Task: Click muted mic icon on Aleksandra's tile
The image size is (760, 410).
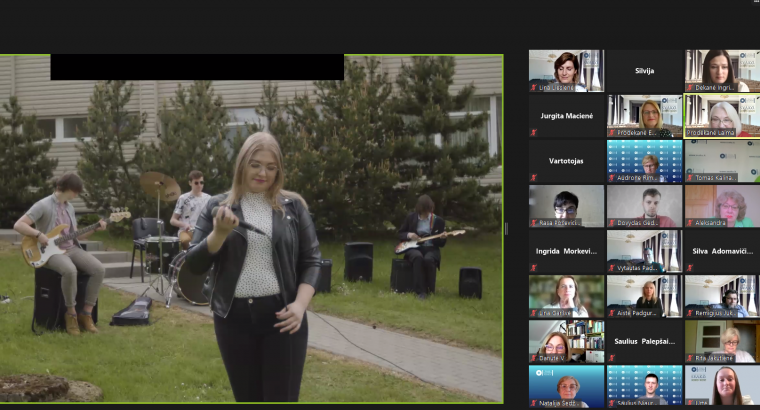Action: point(690,223)
